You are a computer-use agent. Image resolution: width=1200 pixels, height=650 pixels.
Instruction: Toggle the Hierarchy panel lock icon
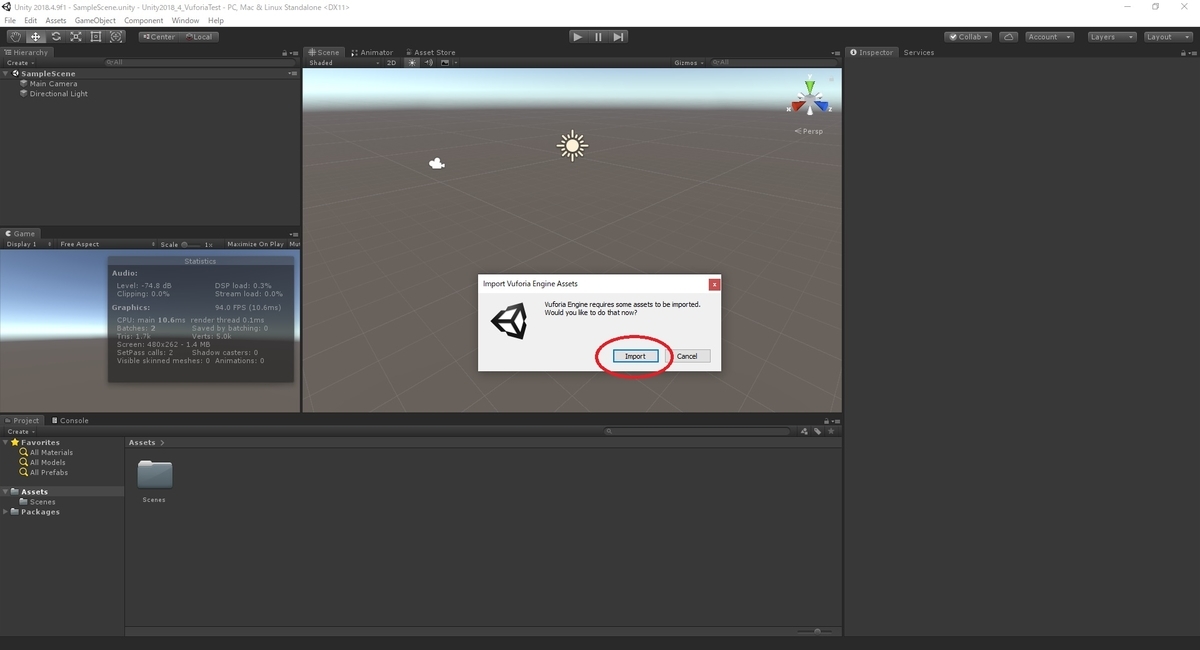pos(285,52)
